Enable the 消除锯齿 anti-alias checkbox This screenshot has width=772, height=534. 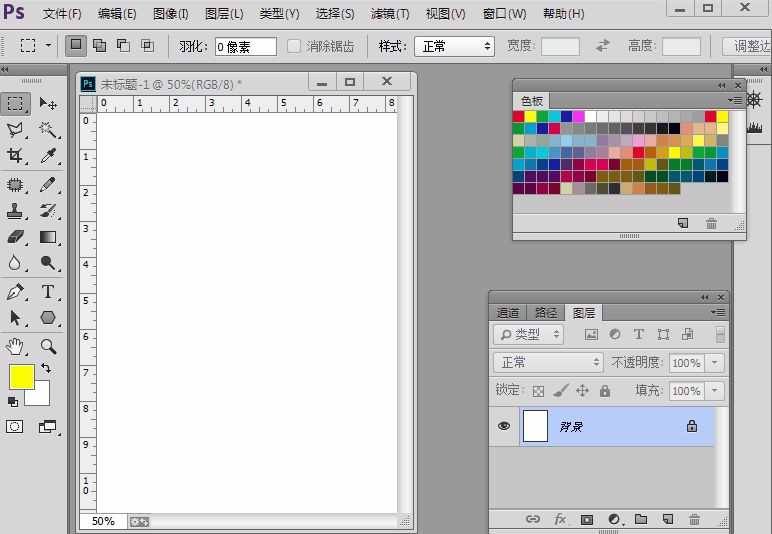(294, 46)
